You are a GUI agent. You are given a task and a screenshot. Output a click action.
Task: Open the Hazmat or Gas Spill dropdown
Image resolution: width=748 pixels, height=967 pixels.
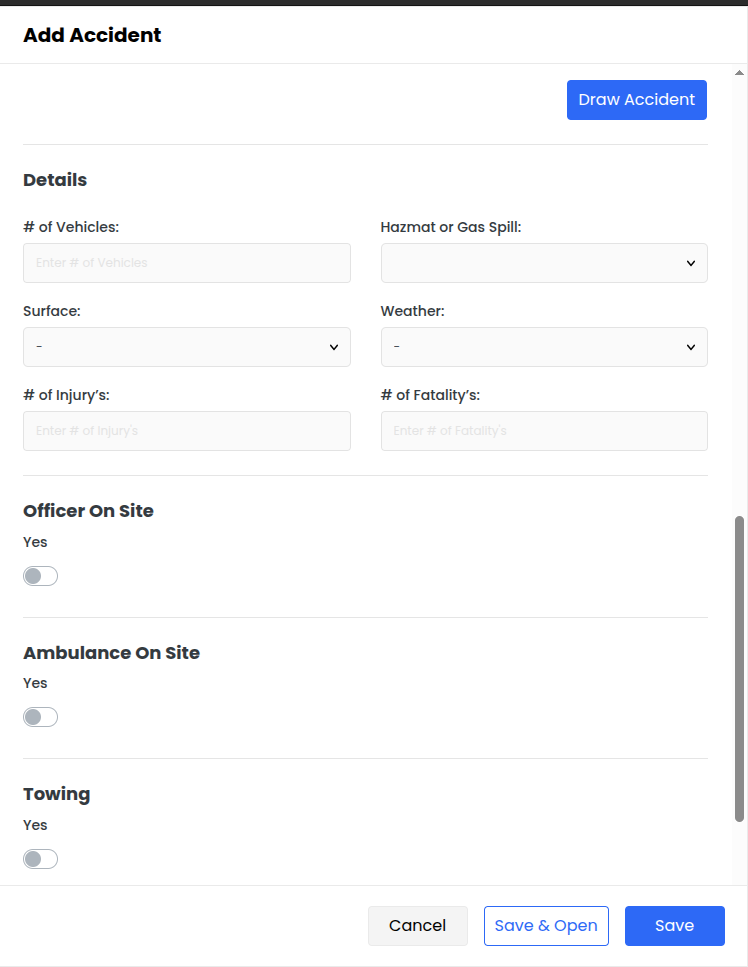544,263
